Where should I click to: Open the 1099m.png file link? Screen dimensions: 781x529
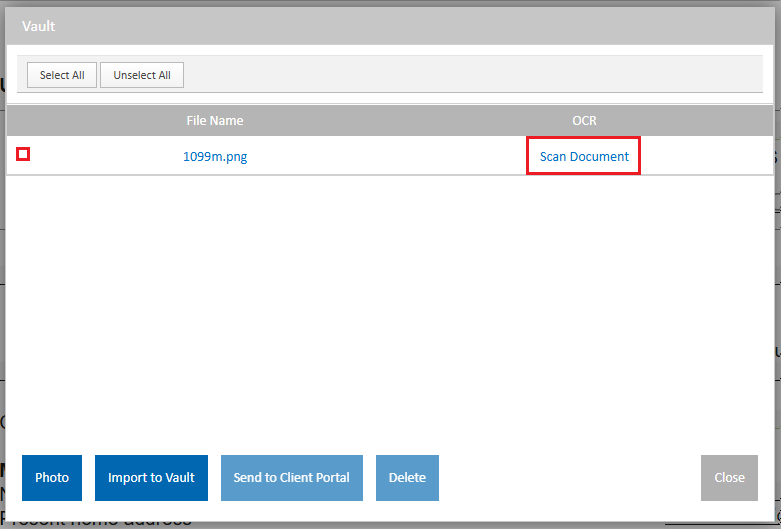tap(215, 157)
